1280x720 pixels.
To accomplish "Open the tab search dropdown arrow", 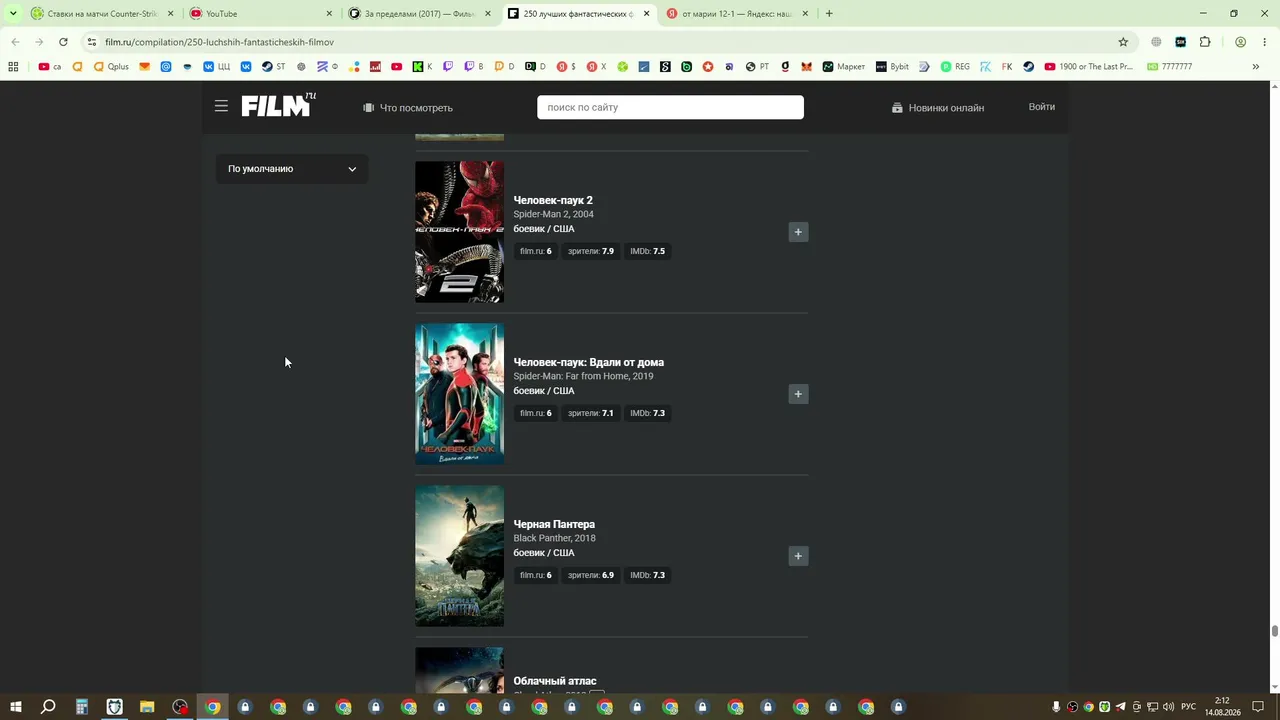I will pos(13,14).
